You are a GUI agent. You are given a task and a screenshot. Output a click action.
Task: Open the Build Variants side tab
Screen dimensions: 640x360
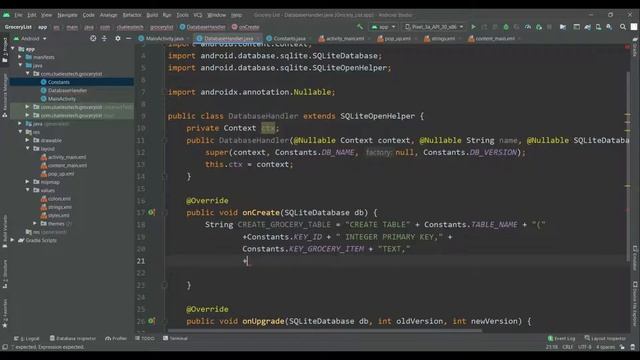(x=5, y=231)
